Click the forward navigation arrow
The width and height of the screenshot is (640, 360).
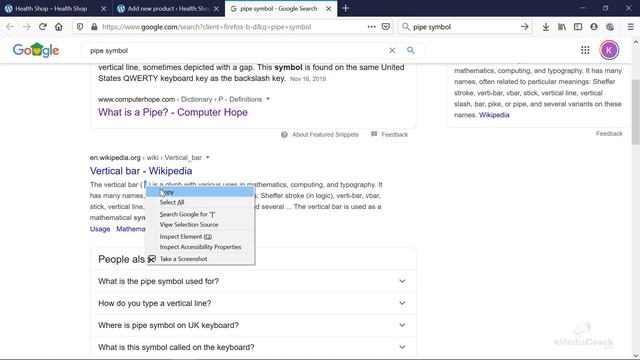pyautogui.click(x=27, y=27)
